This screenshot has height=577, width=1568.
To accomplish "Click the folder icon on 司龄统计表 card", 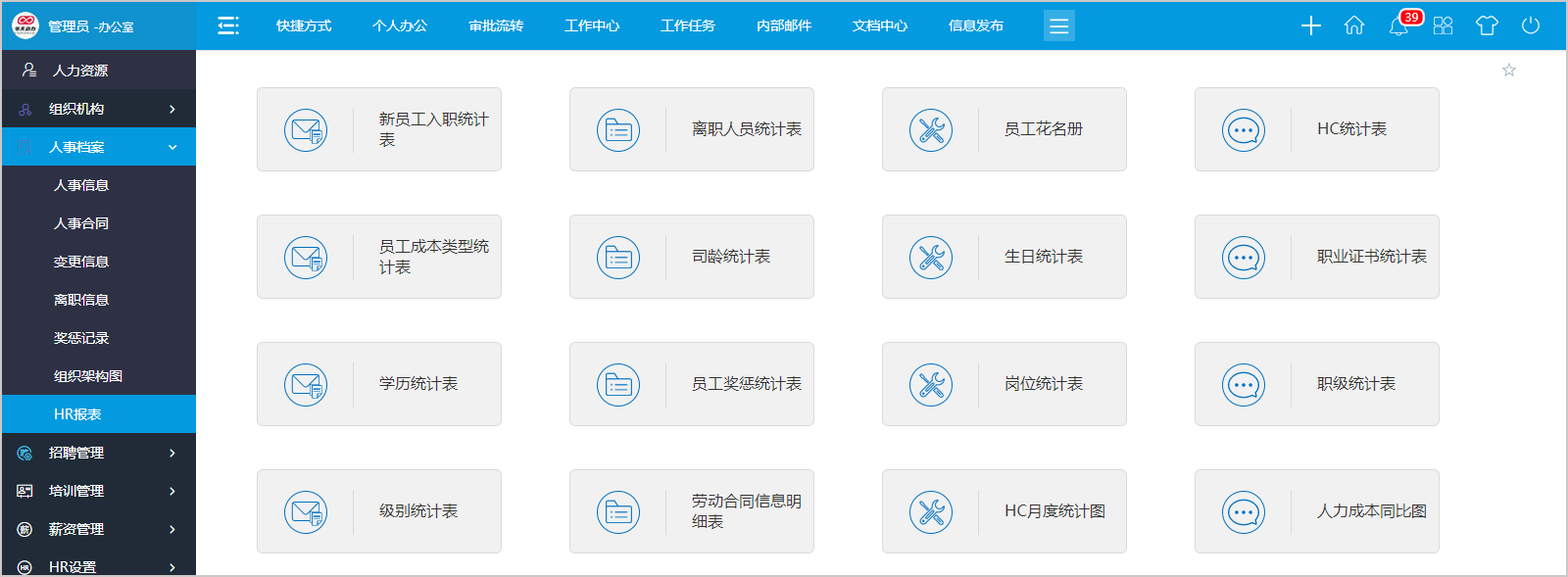I will pos(618,257).
